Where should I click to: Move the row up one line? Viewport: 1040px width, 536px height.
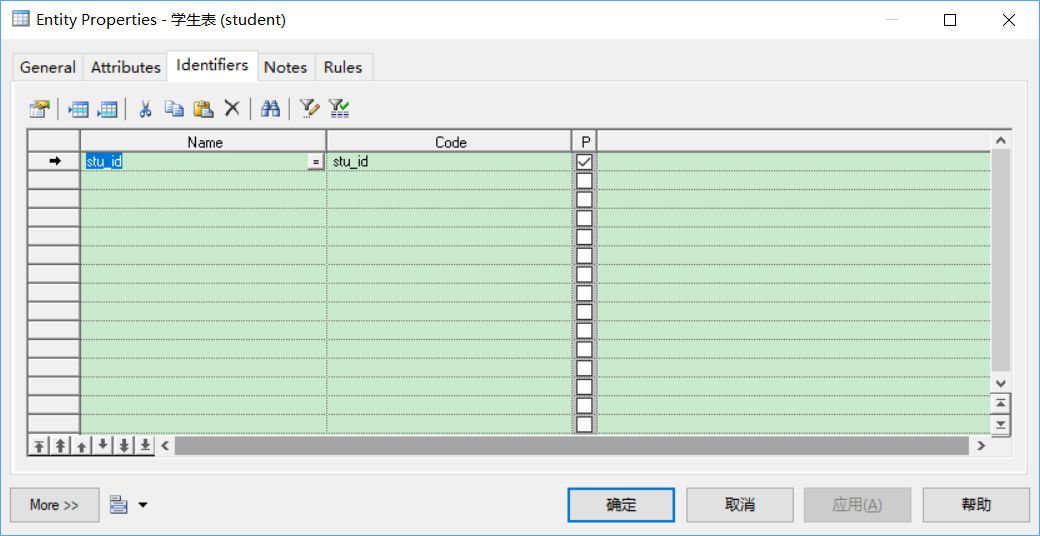pyautogui.click(x=81, y=446)
